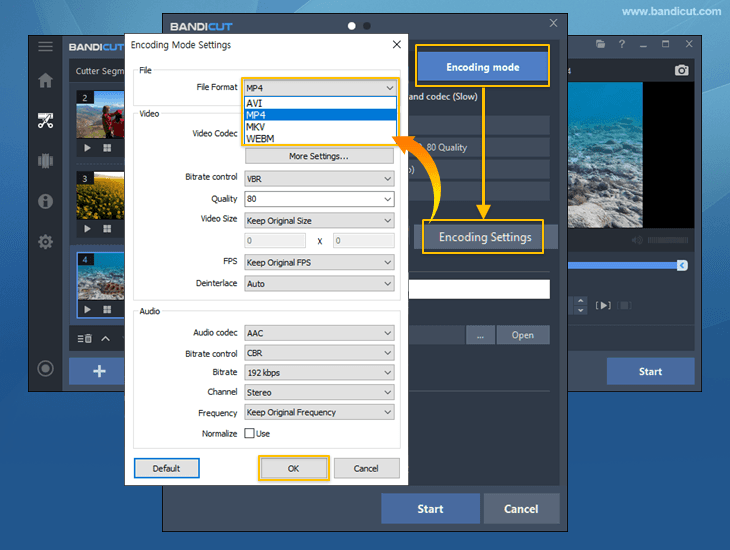Viewport: 730px width, 550px height.
Task: Adjust the volume slider under preview
Action: 668,240
